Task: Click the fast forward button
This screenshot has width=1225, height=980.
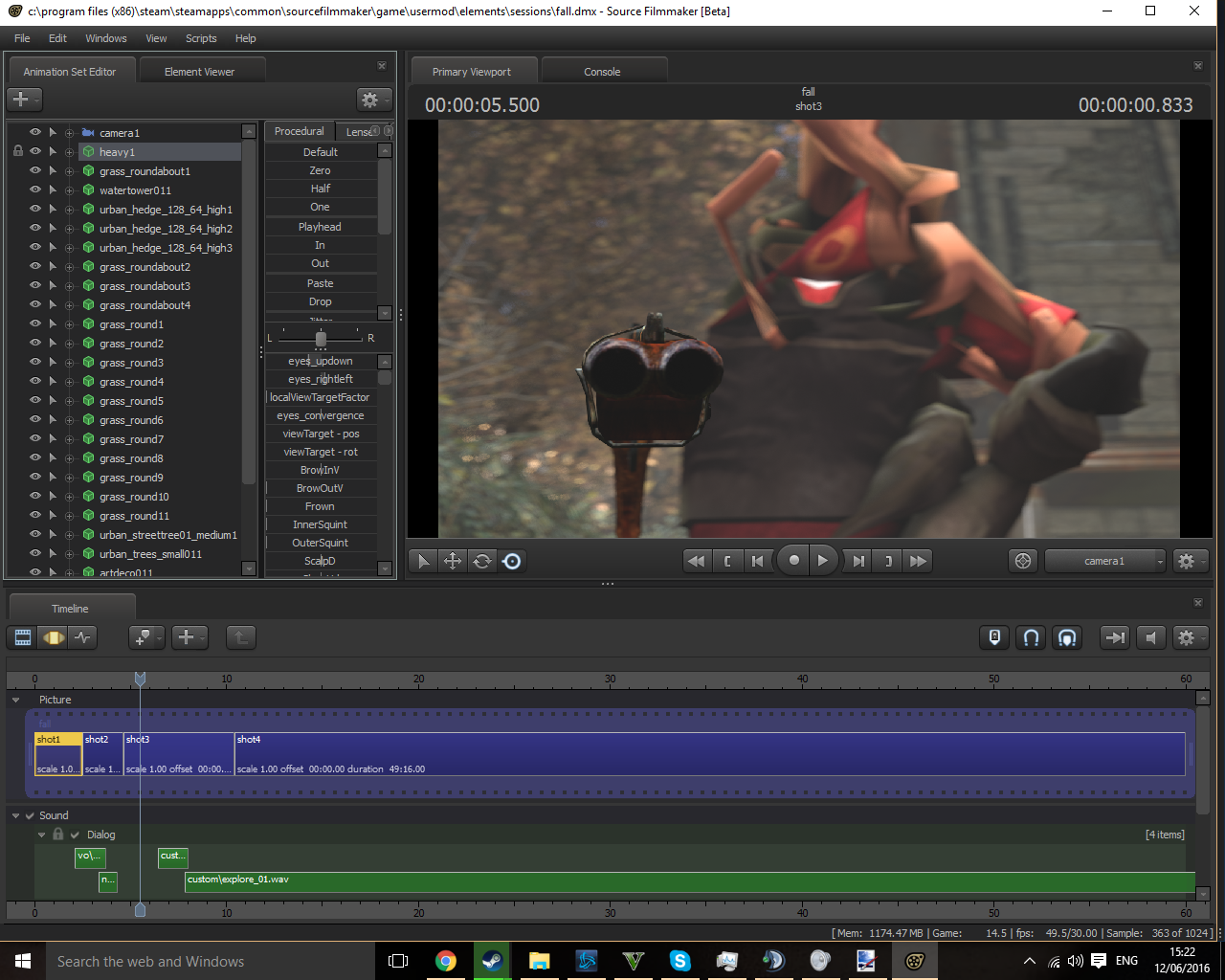Action: [x=919, y=562]
